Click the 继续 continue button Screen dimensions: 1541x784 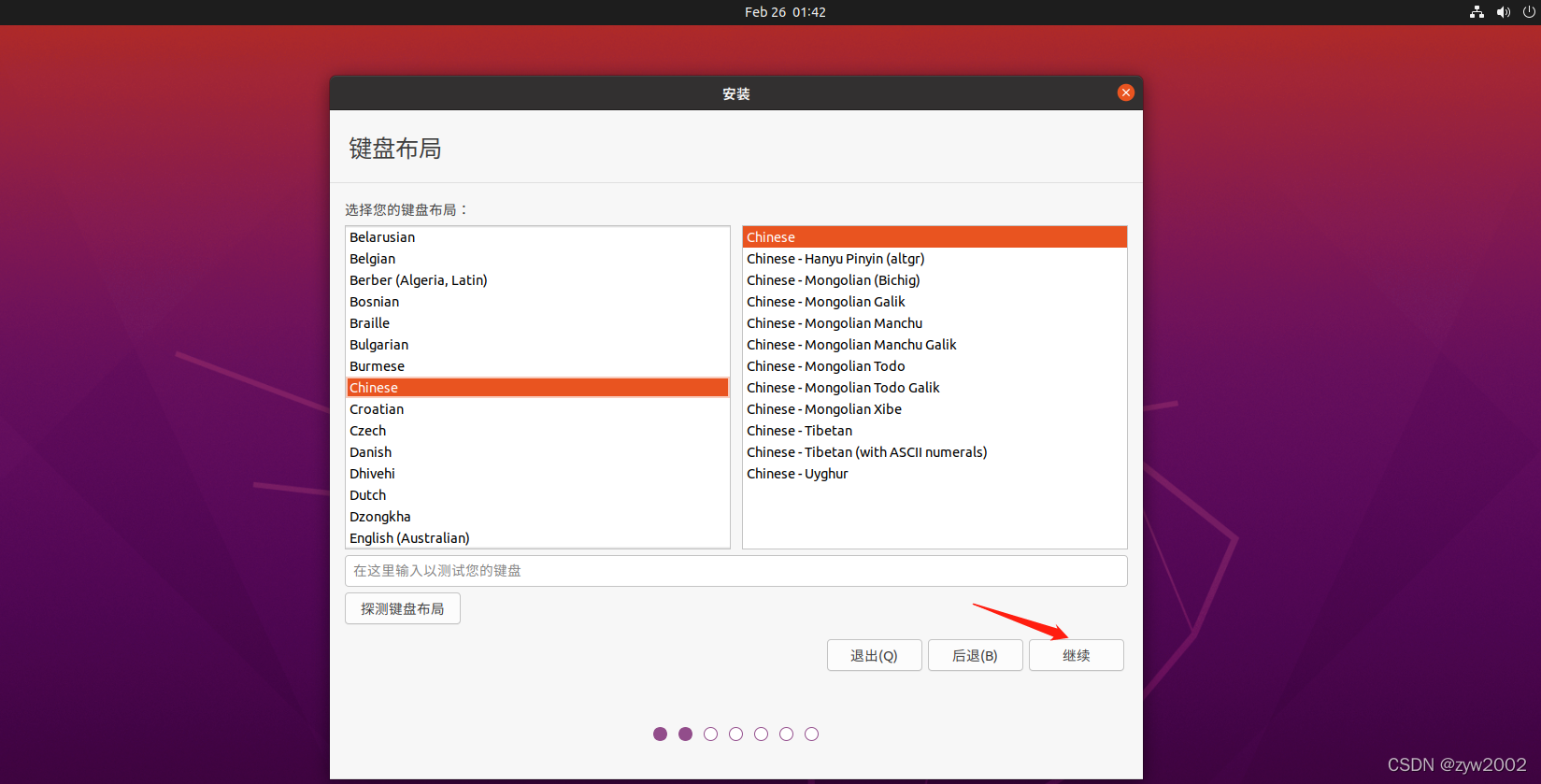coord(1077,655)
